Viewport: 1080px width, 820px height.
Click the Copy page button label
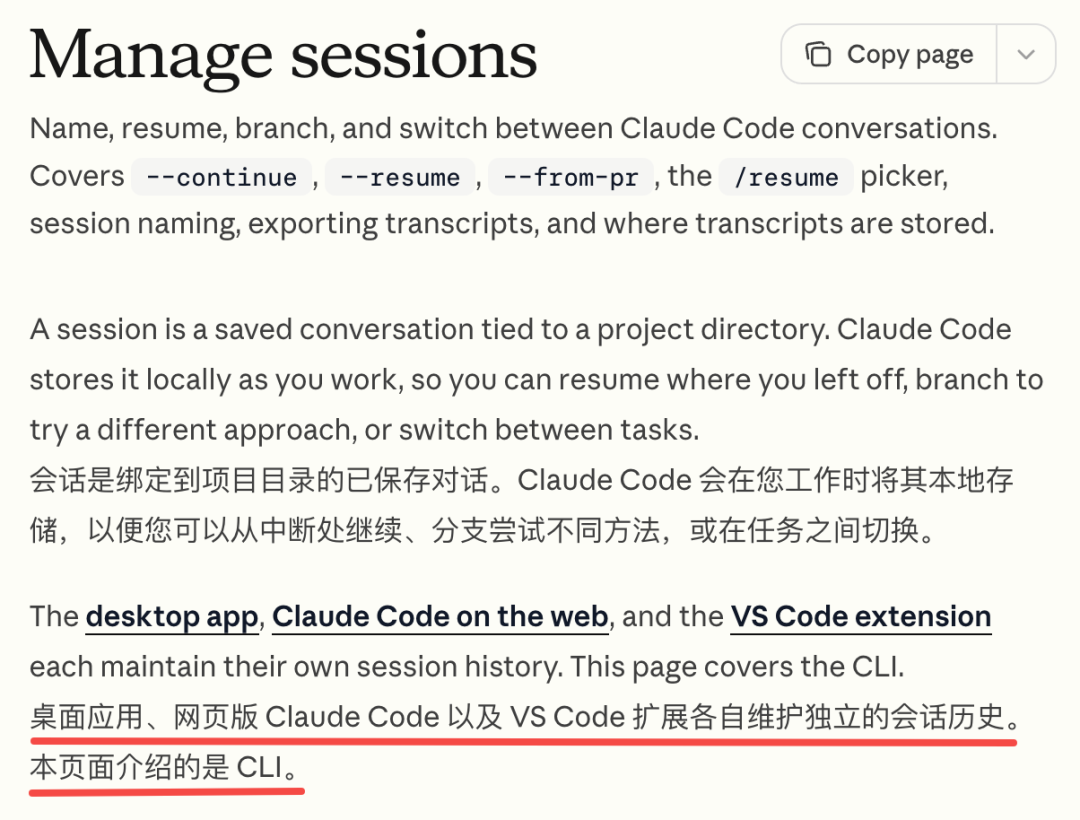(910, 54)
